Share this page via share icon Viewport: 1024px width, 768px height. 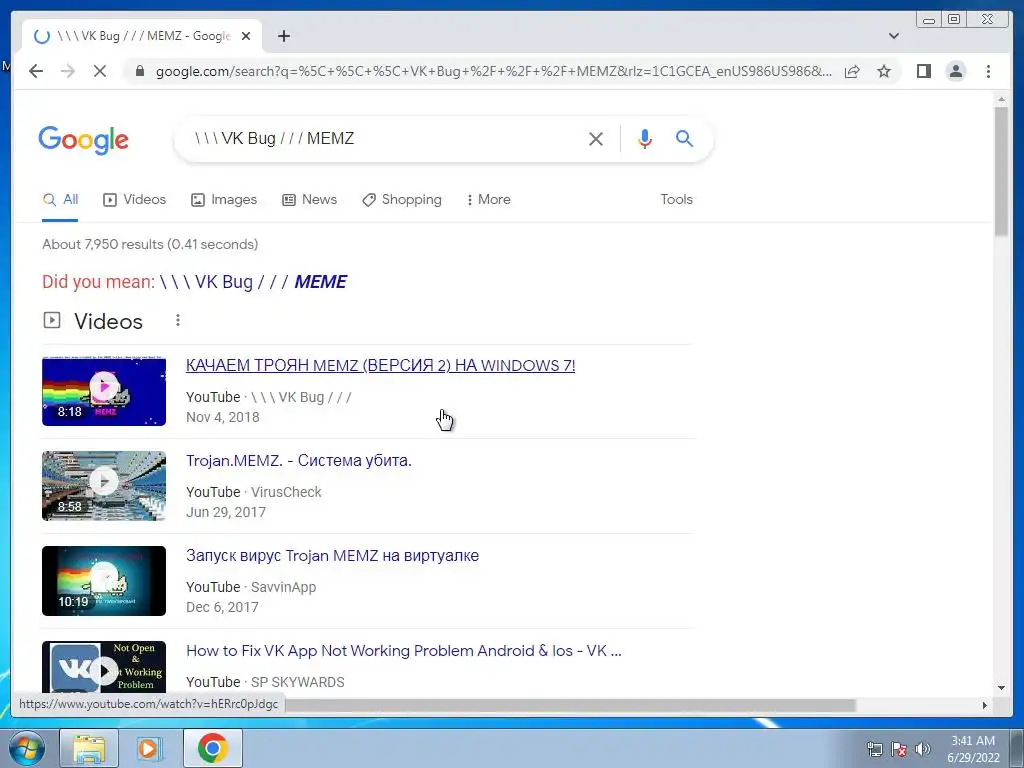852,71
